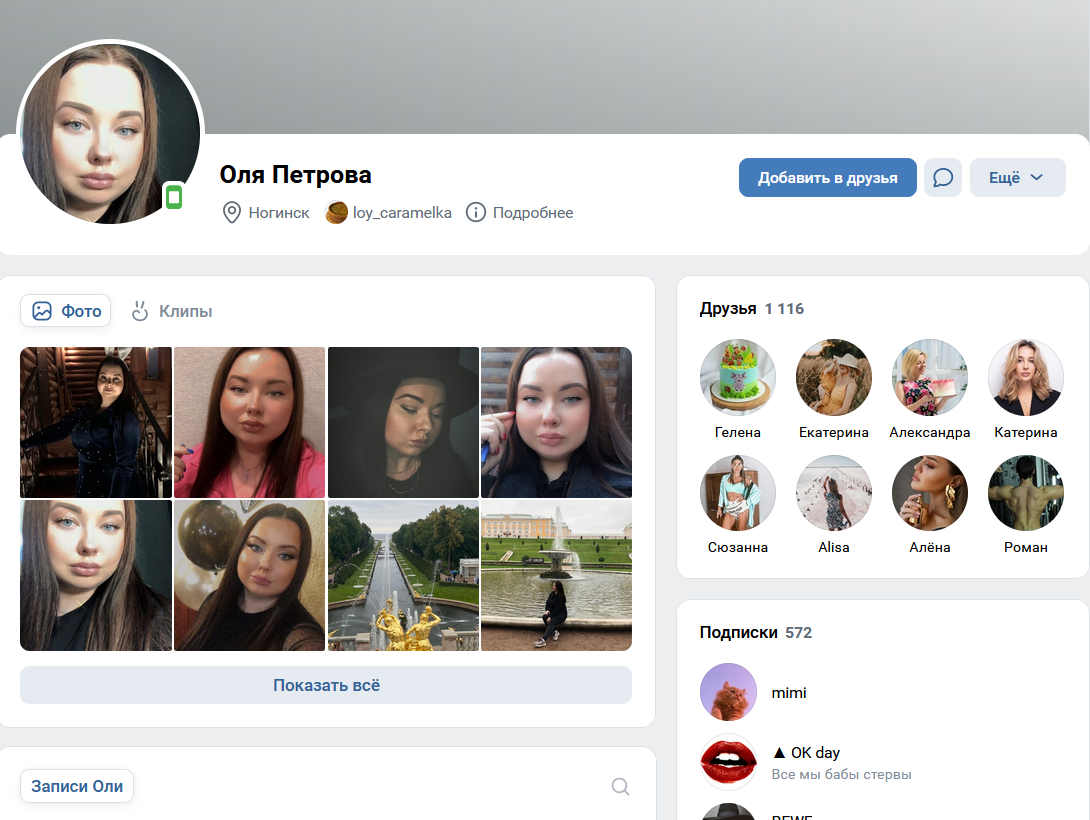Image resolution: width=1090 pixels, height=820 pixels.
Task: Open the selfie with brown balloons
Action: [250, 575]
